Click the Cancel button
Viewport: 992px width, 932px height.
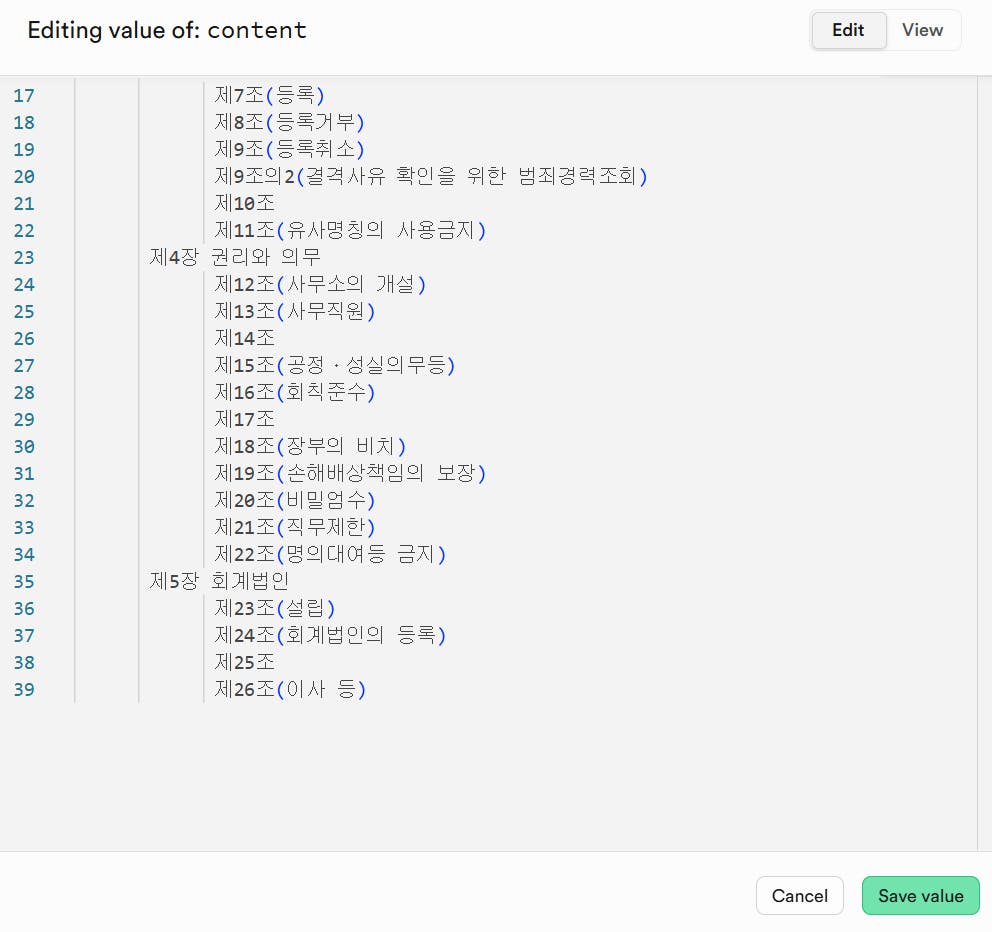click(x=799, y=896)
